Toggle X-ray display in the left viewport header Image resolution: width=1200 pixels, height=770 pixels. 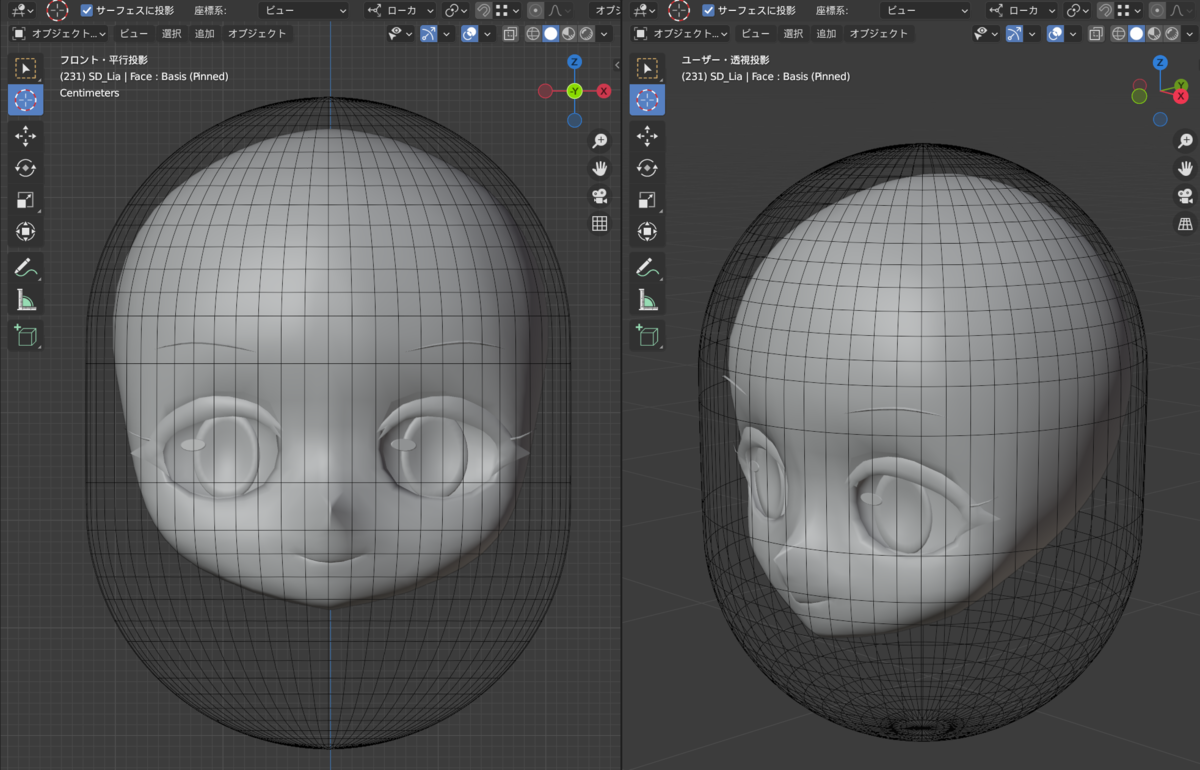point(510,34)
